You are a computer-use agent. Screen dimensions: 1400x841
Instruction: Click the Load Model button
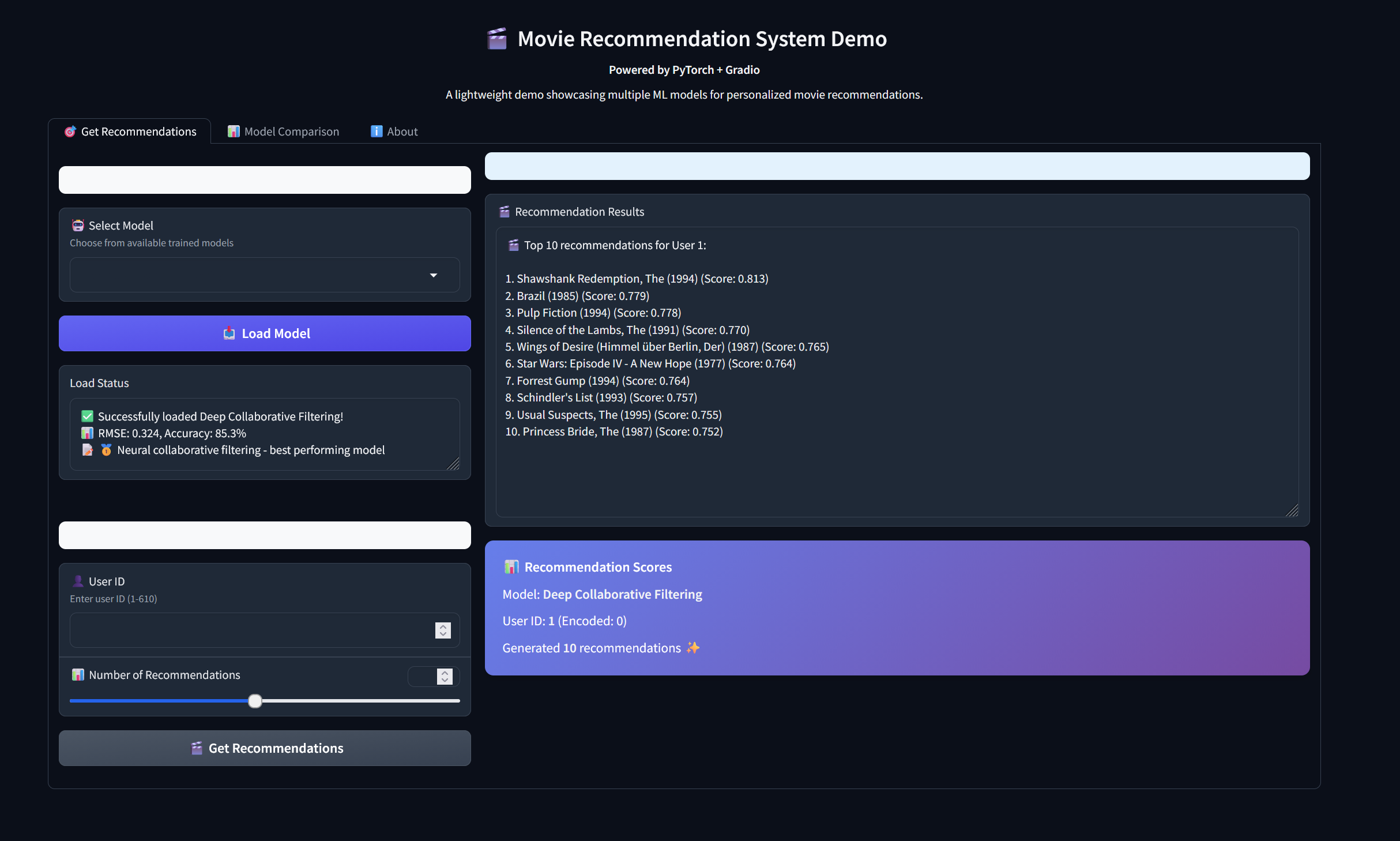pos(265,333)
